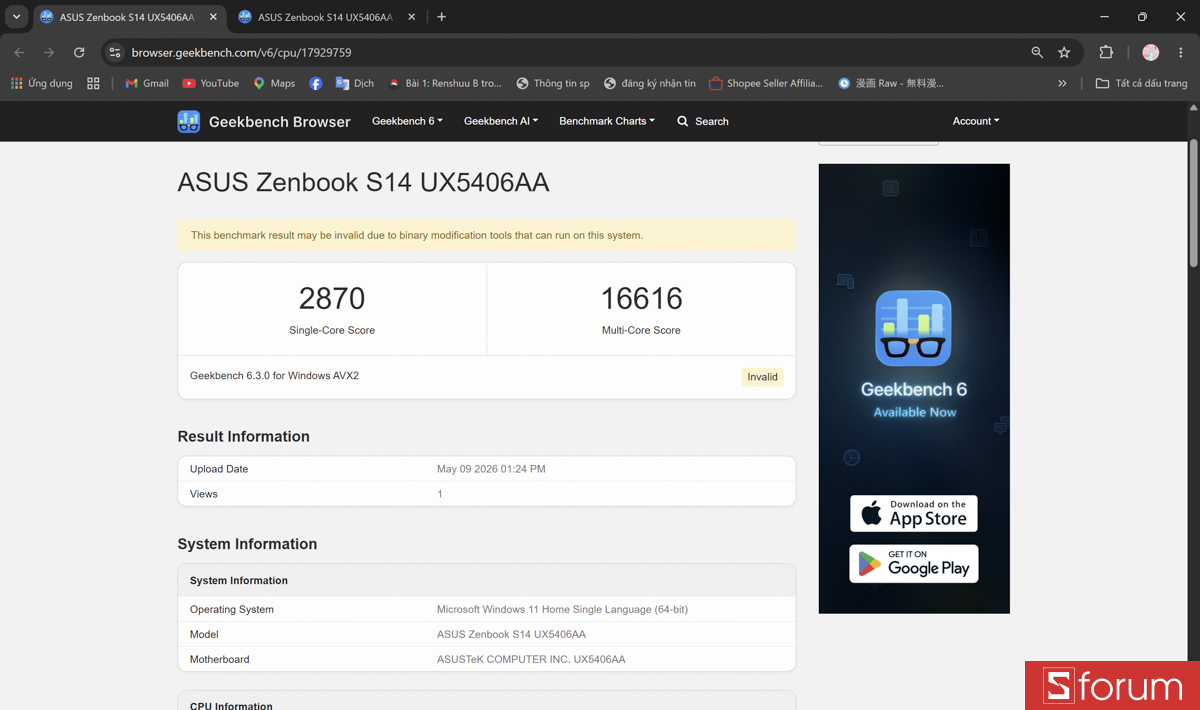This screenshot has width=1200, height=710.
Task: Click the Microsoft Windows 11 Home operating system value
Action: [x=562, y=609]
